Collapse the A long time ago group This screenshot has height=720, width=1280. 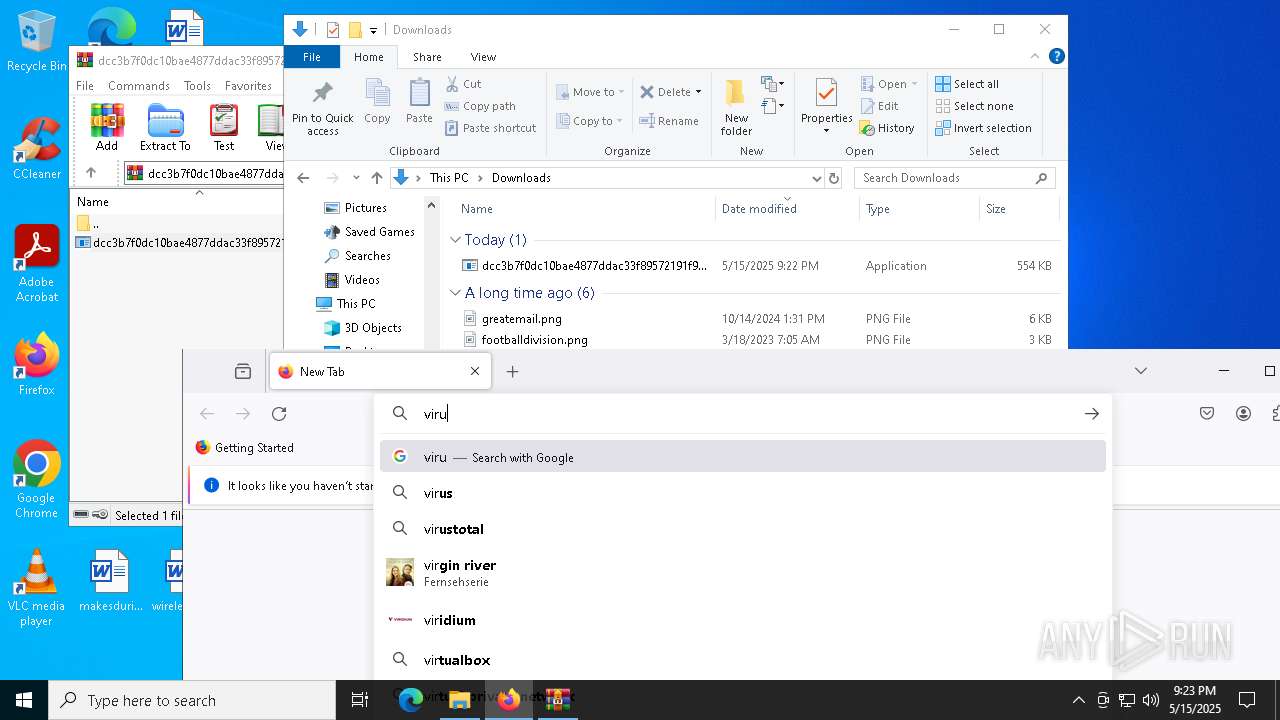point(456,293)
